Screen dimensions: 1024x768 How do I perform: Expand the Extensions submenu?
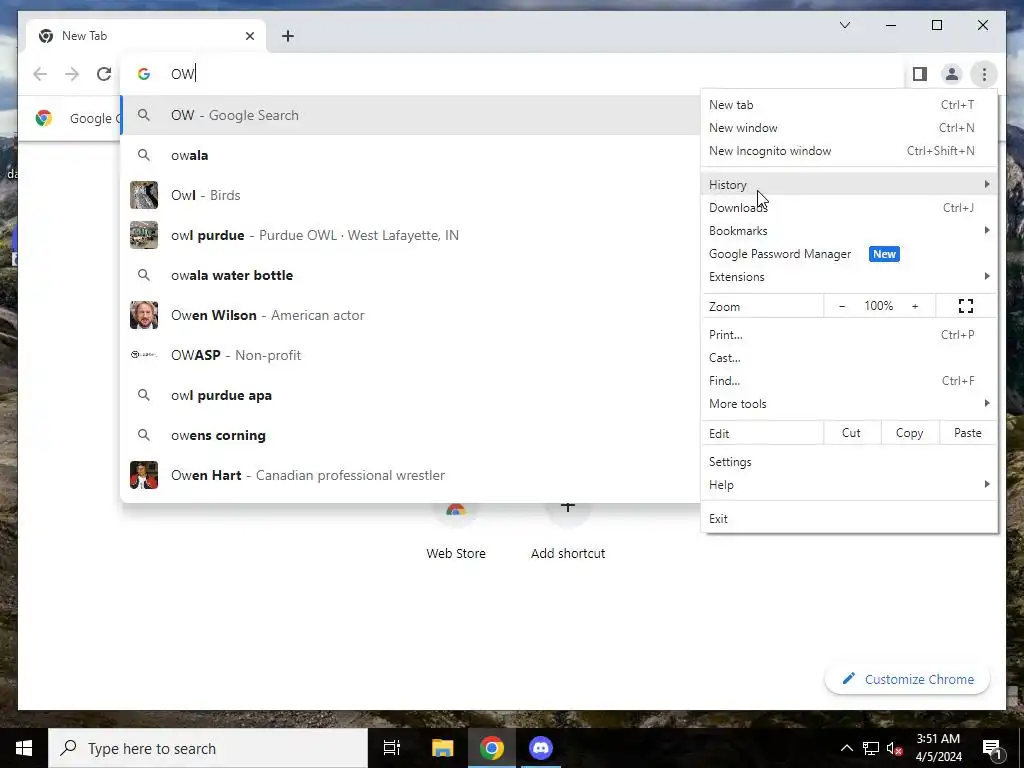coord(849,277)
